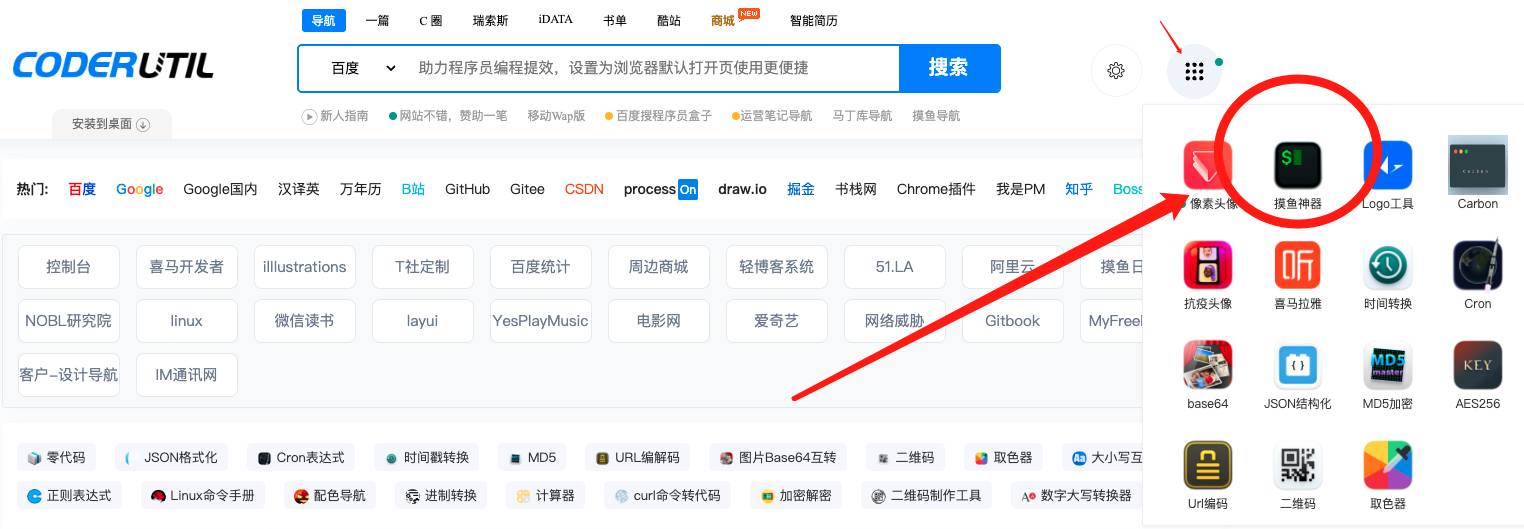1524x529 pixels.
Task: Open the Linux命令手册 tool tag
Action: (x=204, y=495)
